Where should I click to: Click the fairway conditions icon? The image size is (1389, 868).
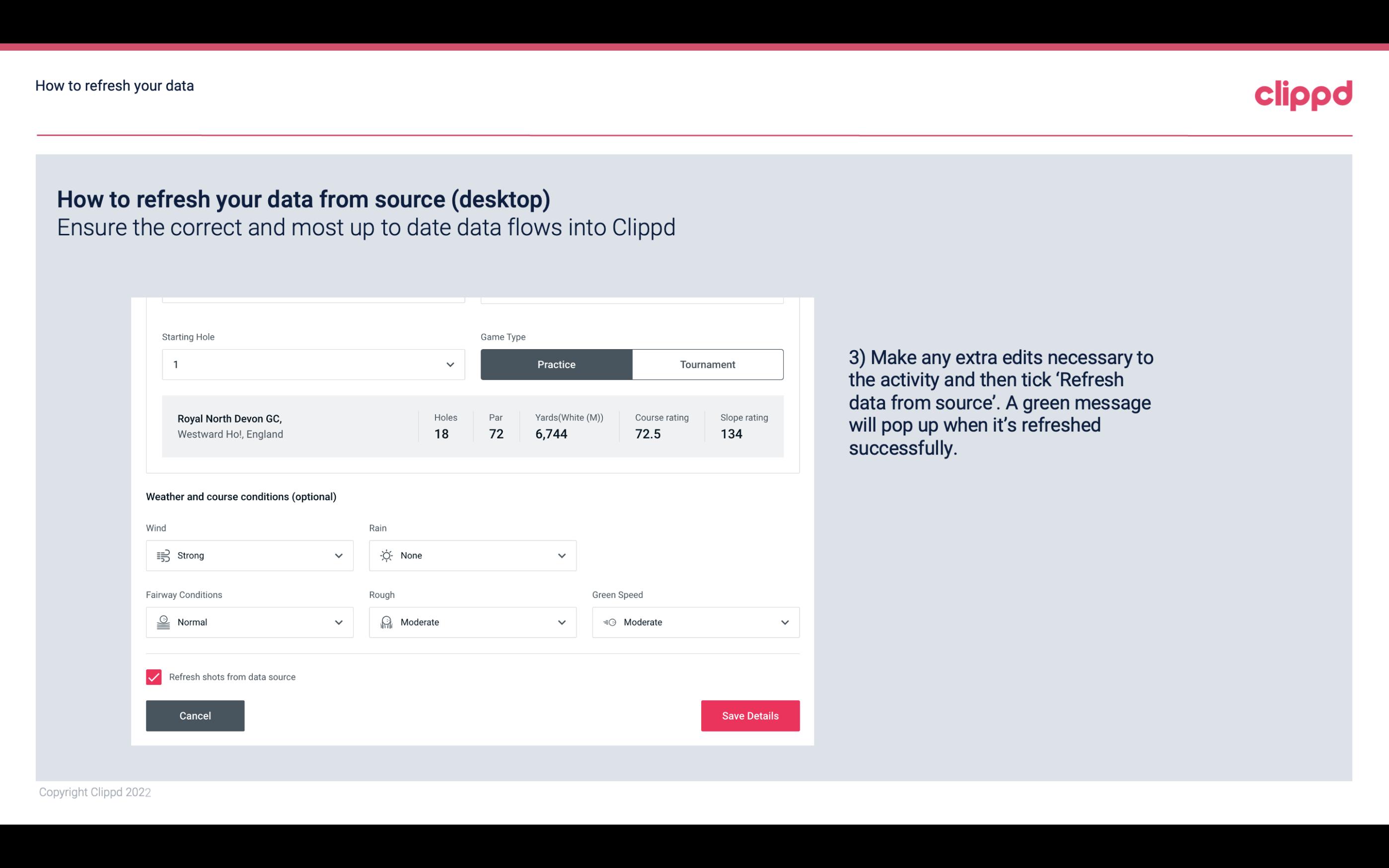[x=163, y=622]
